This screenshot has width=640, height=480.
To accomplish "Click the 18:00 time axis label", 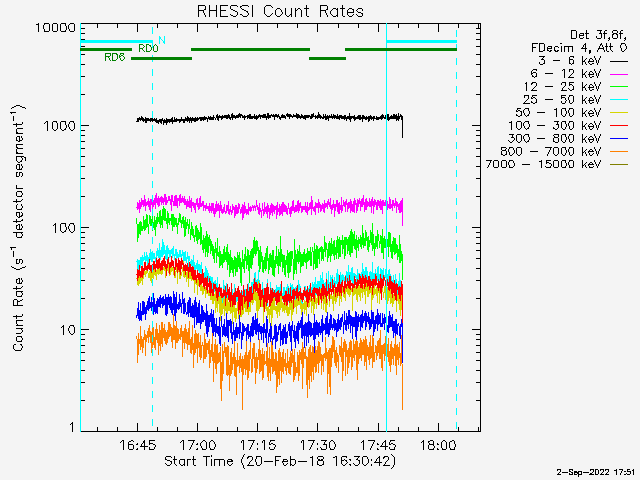I will (x=438, y=445).
